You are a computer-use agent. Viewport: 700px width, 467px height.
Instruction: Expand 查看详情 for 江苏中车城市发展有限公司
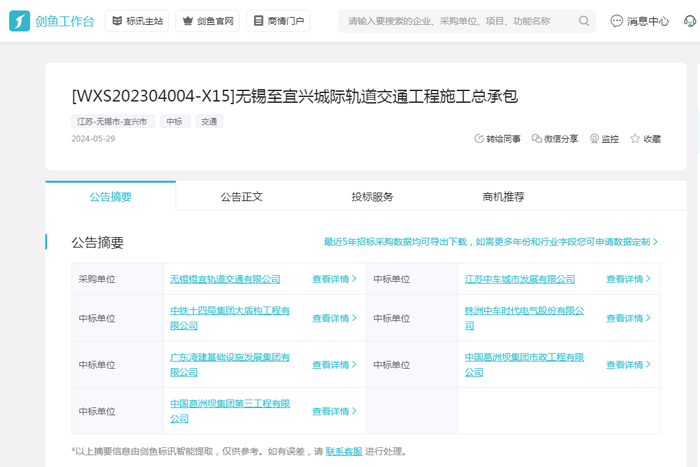(x=628, y=280)
